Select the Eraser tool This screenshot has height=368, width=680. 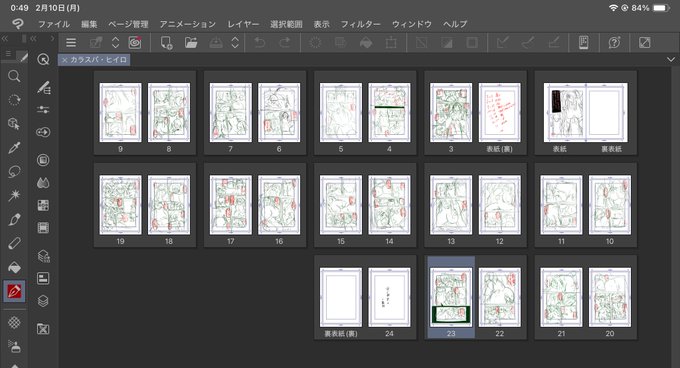(14, 243)
